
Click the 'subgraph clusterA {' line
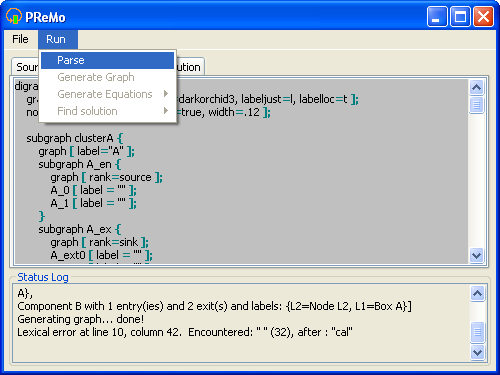tap(75, 138)
